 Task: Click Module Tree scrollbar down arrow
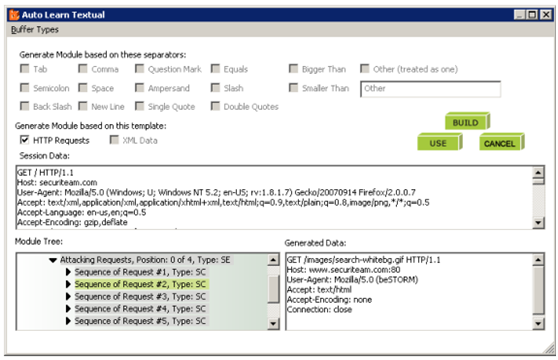tap(273, 323)
